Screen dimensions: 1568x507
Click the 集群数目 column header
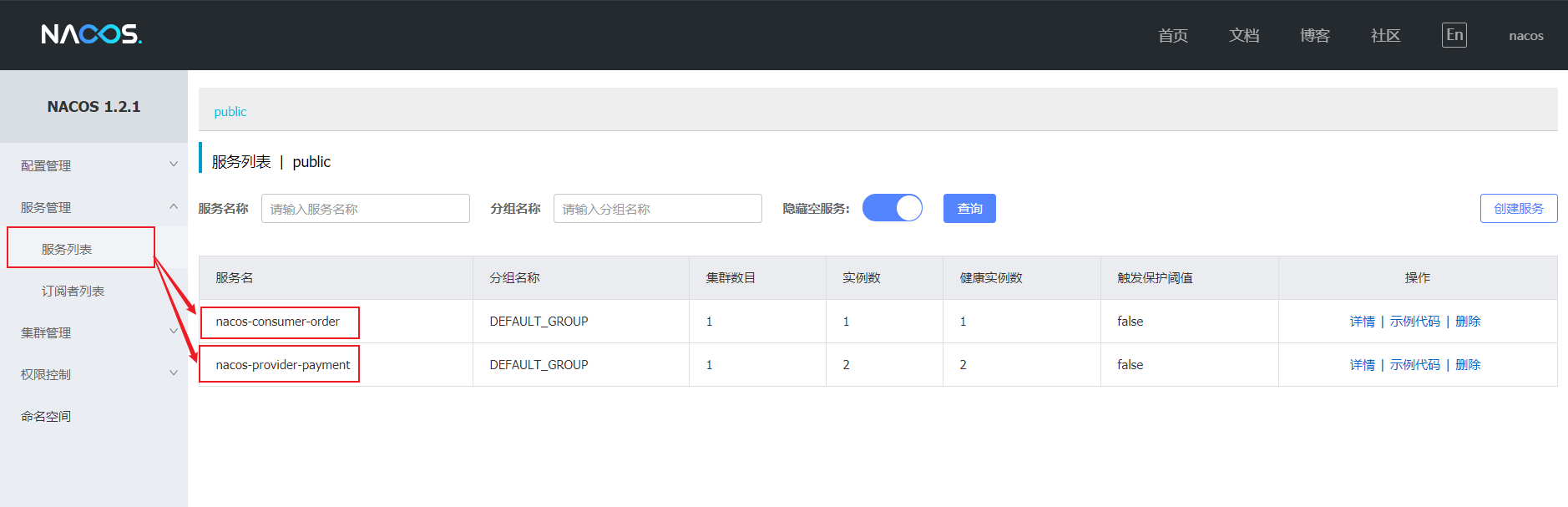[731, 278]
